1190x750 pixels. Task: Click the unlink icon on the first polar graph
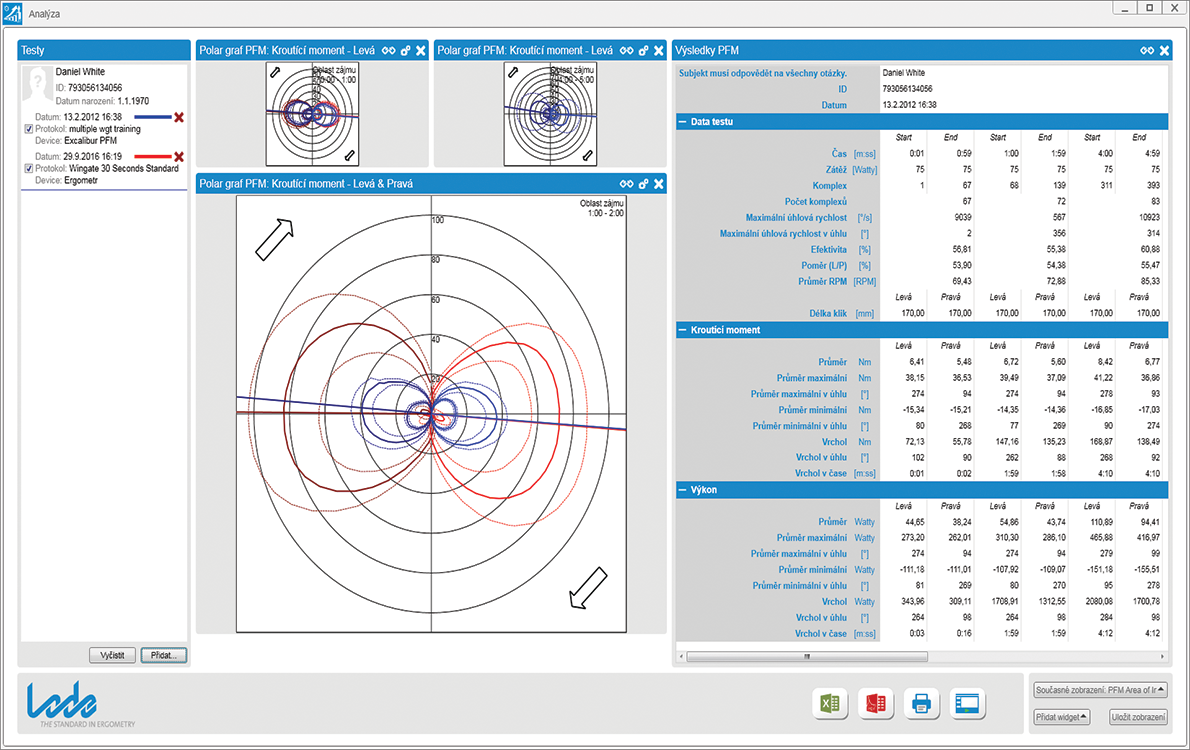pos(405,49)
